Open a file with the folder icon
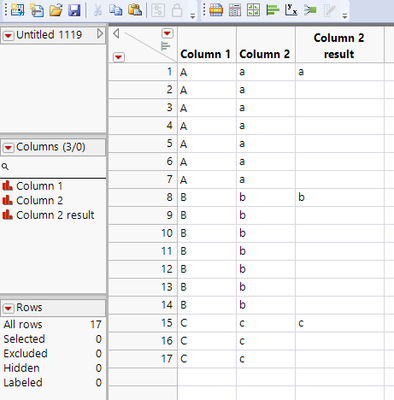 pos(56,10)
